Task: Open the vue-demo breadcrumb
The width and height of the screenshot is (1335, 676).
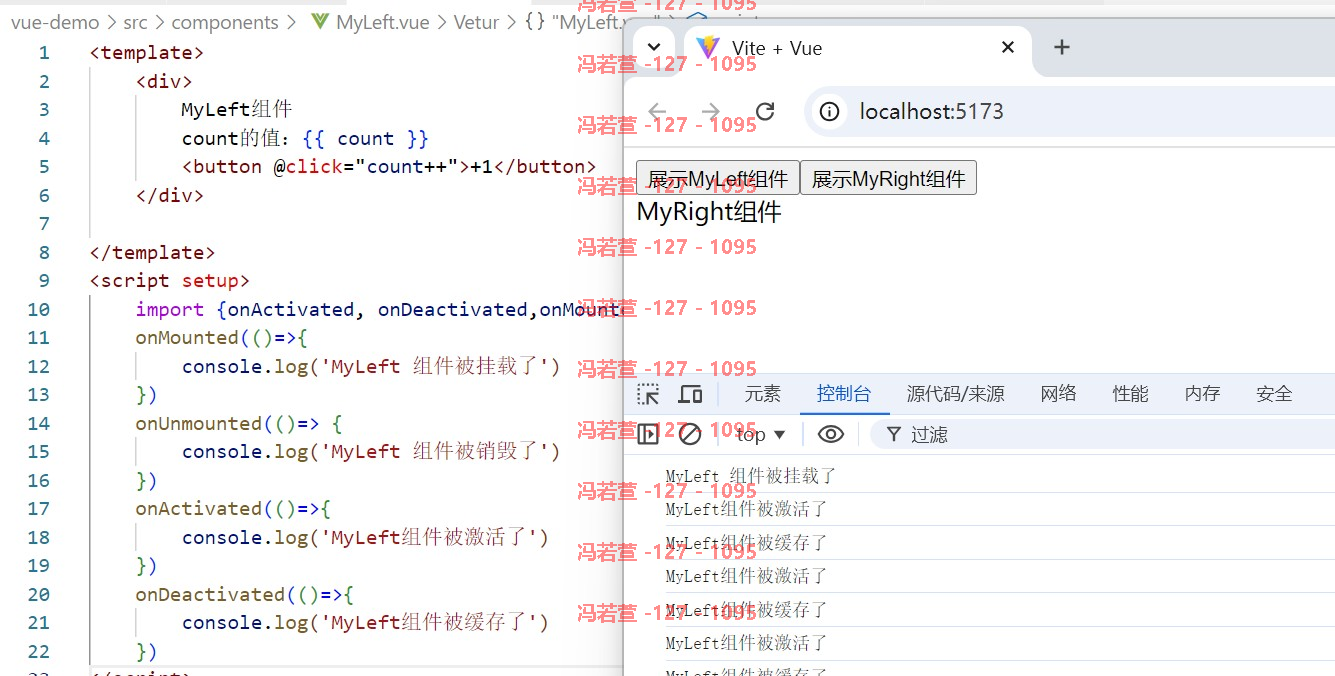Action: [x=55, y=22]
